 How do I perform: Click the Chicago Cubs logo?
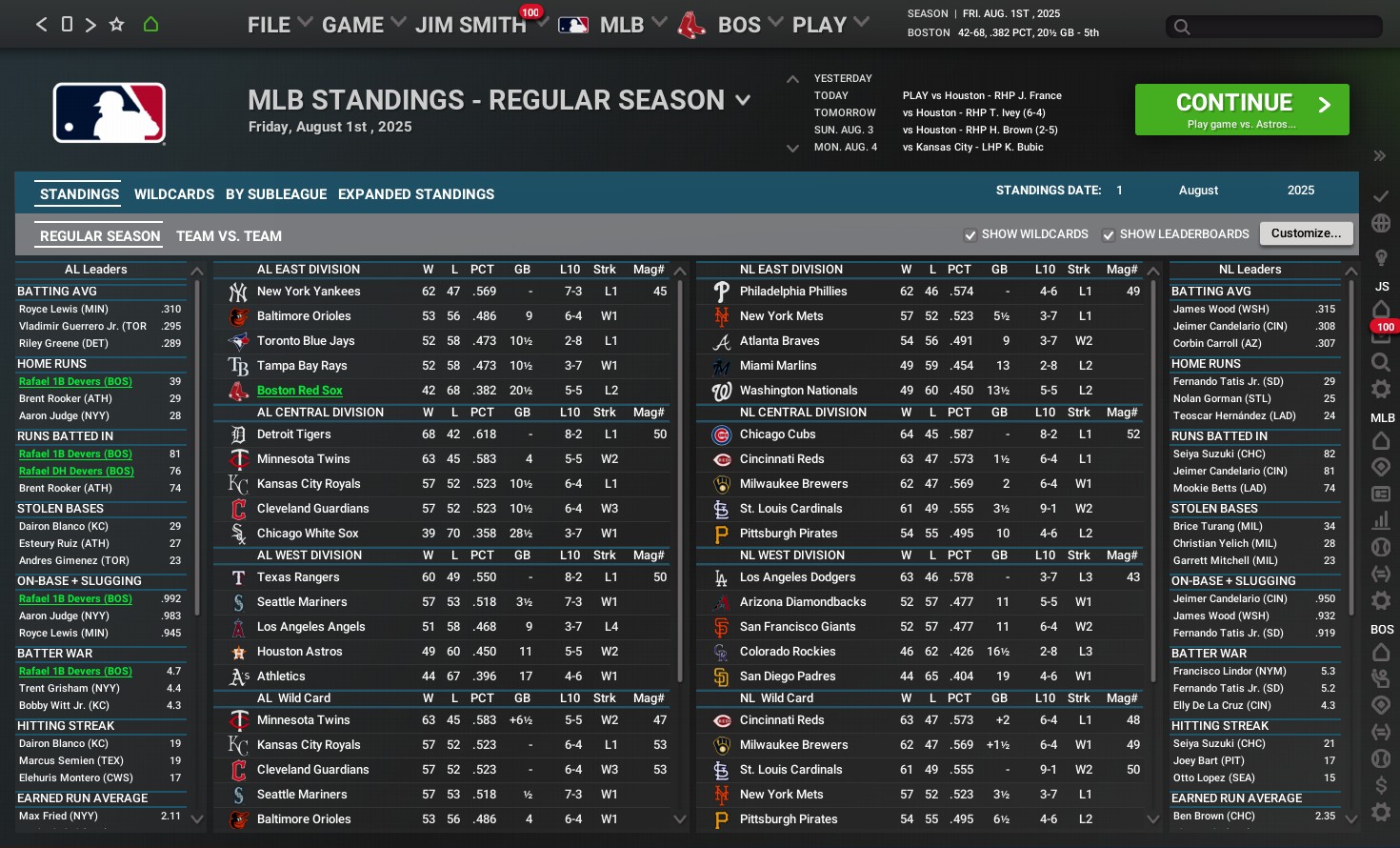[x=722, y=434]
